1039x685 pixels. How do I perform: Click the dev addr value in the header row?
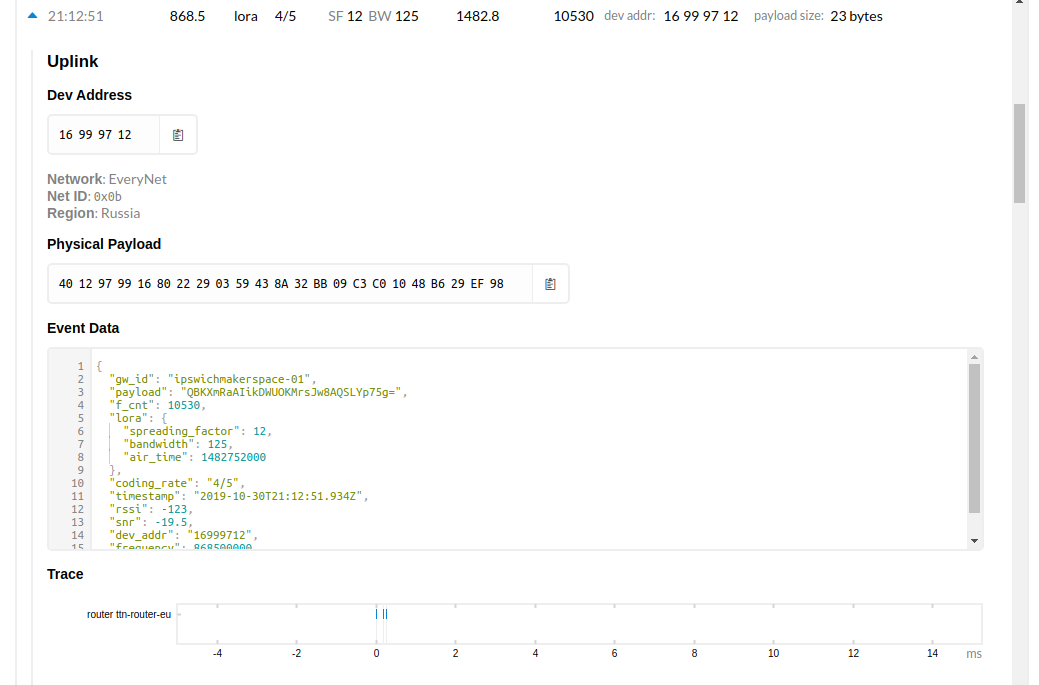[700, 17]
